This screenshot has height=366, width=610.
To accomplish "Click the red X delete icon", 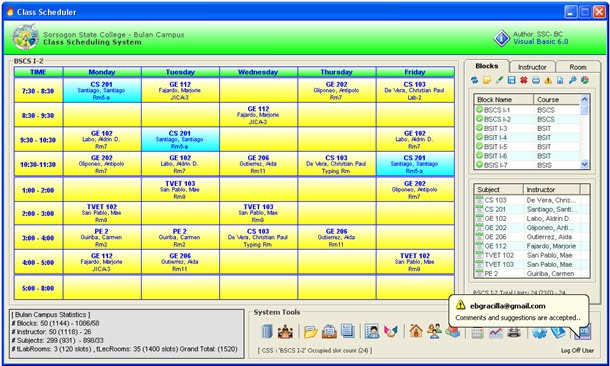I will click(523, 80).
